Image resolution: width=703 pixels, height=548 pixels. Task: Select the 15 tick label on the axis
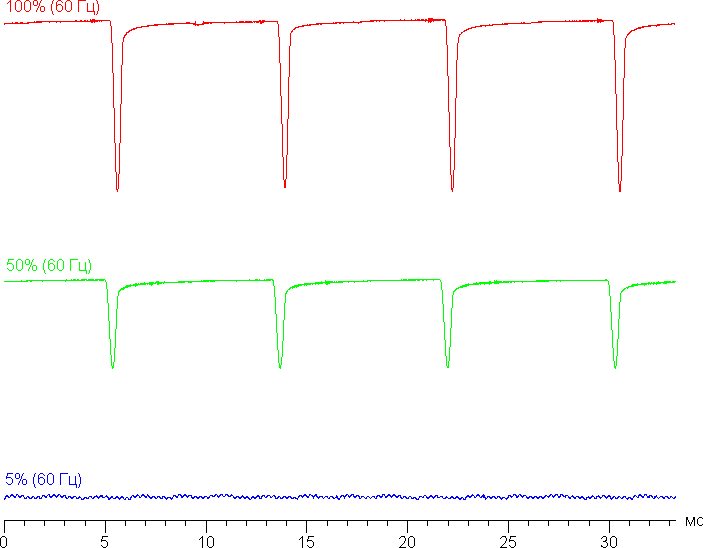pyautogui.click(x=306, y=541)
